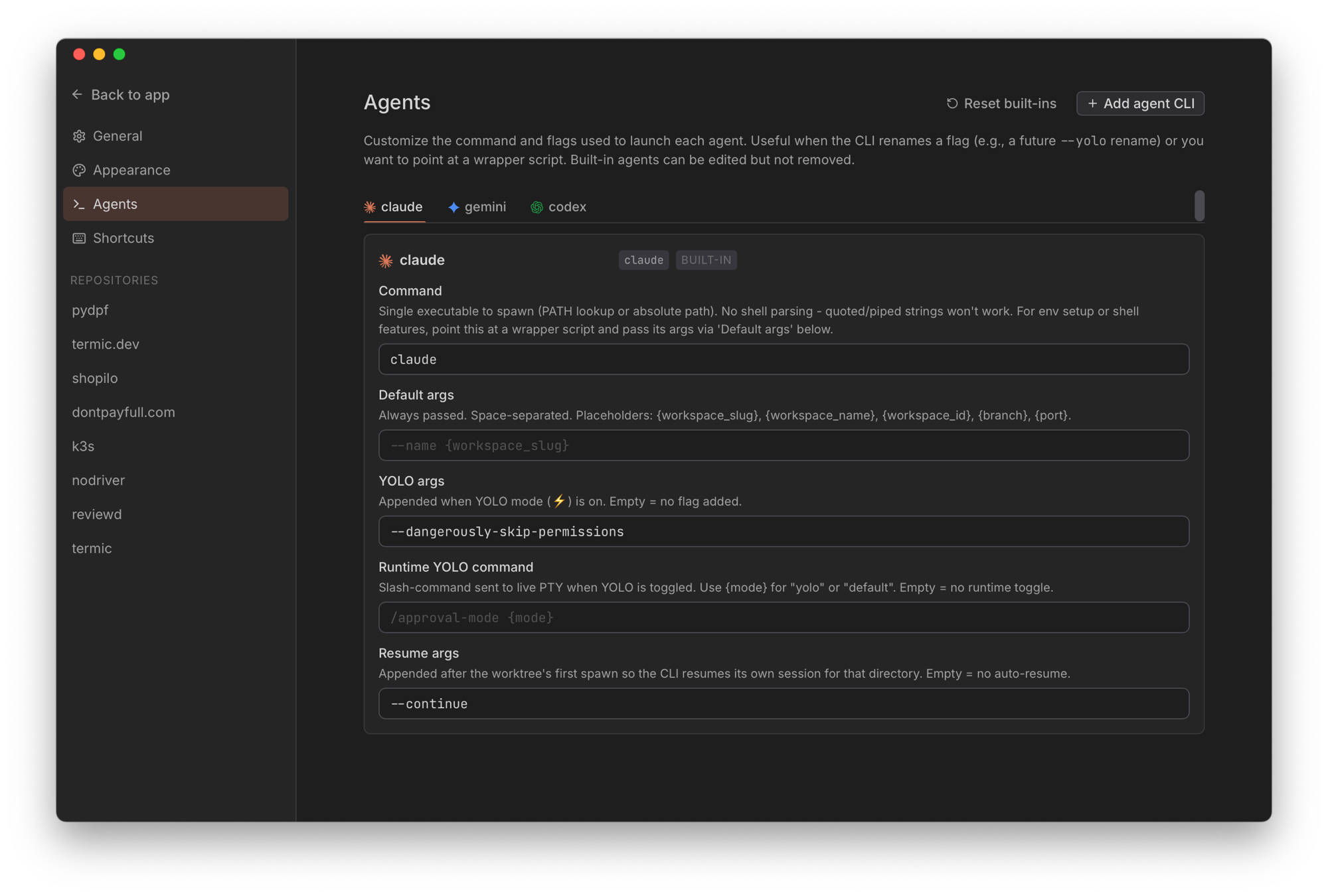1328x896 pixels.
Task: Click the Runtime YOLO command label
Action: click(456, 567)
